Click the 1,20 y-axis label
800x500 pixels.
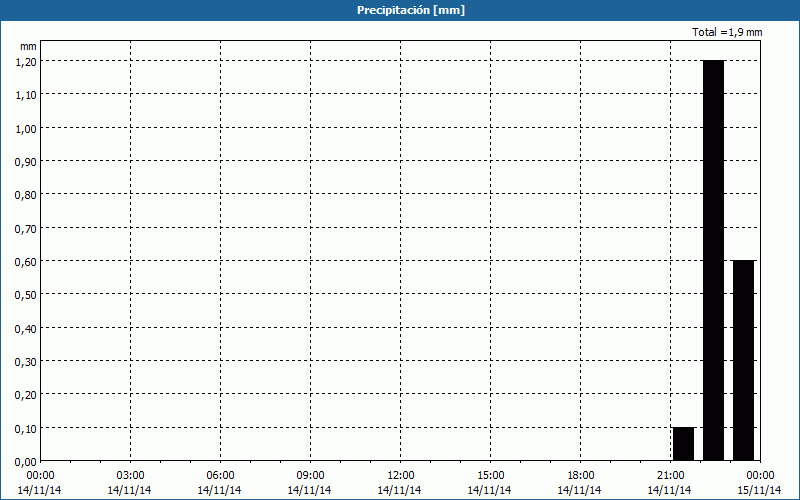pos(25,62)
